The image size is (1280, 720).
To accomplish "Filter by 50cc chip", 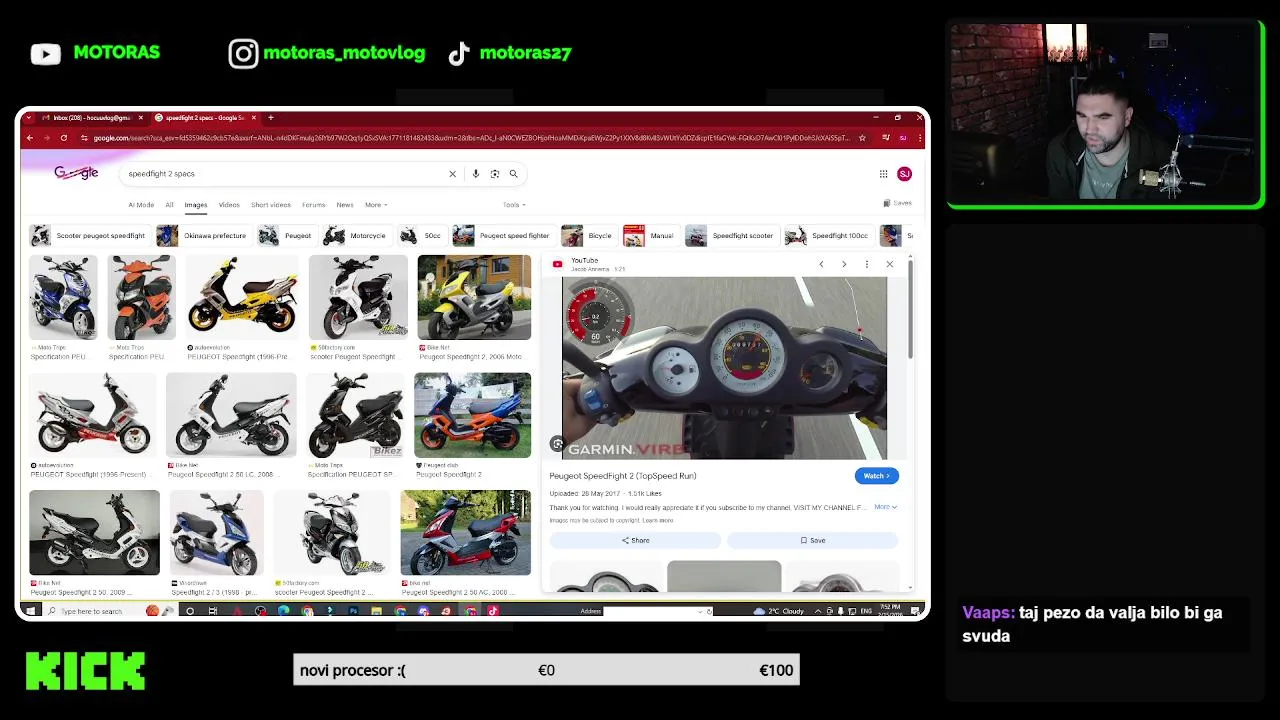I will click(421, 236).
